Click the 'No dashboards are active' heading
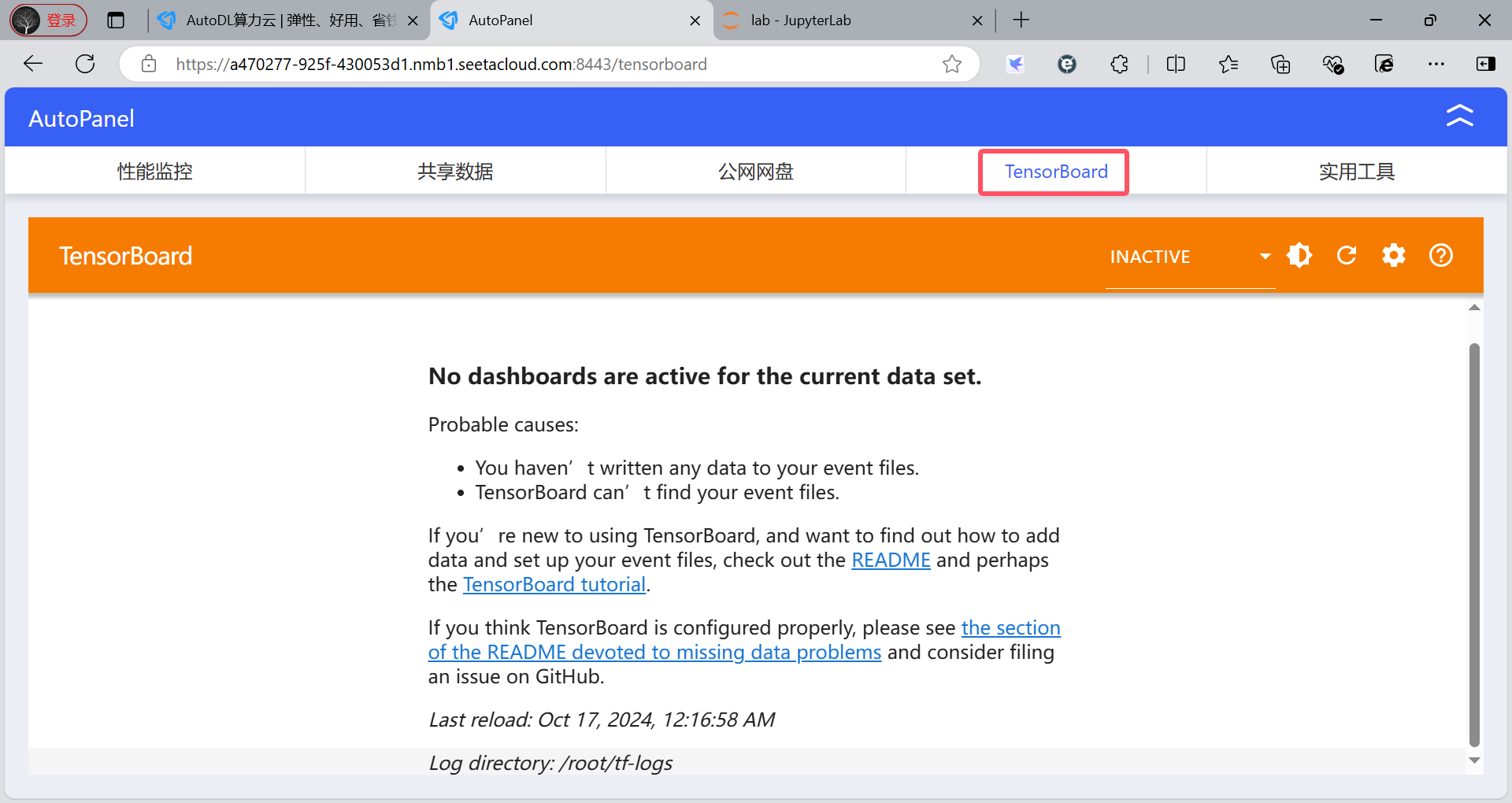 coord(705,376)
